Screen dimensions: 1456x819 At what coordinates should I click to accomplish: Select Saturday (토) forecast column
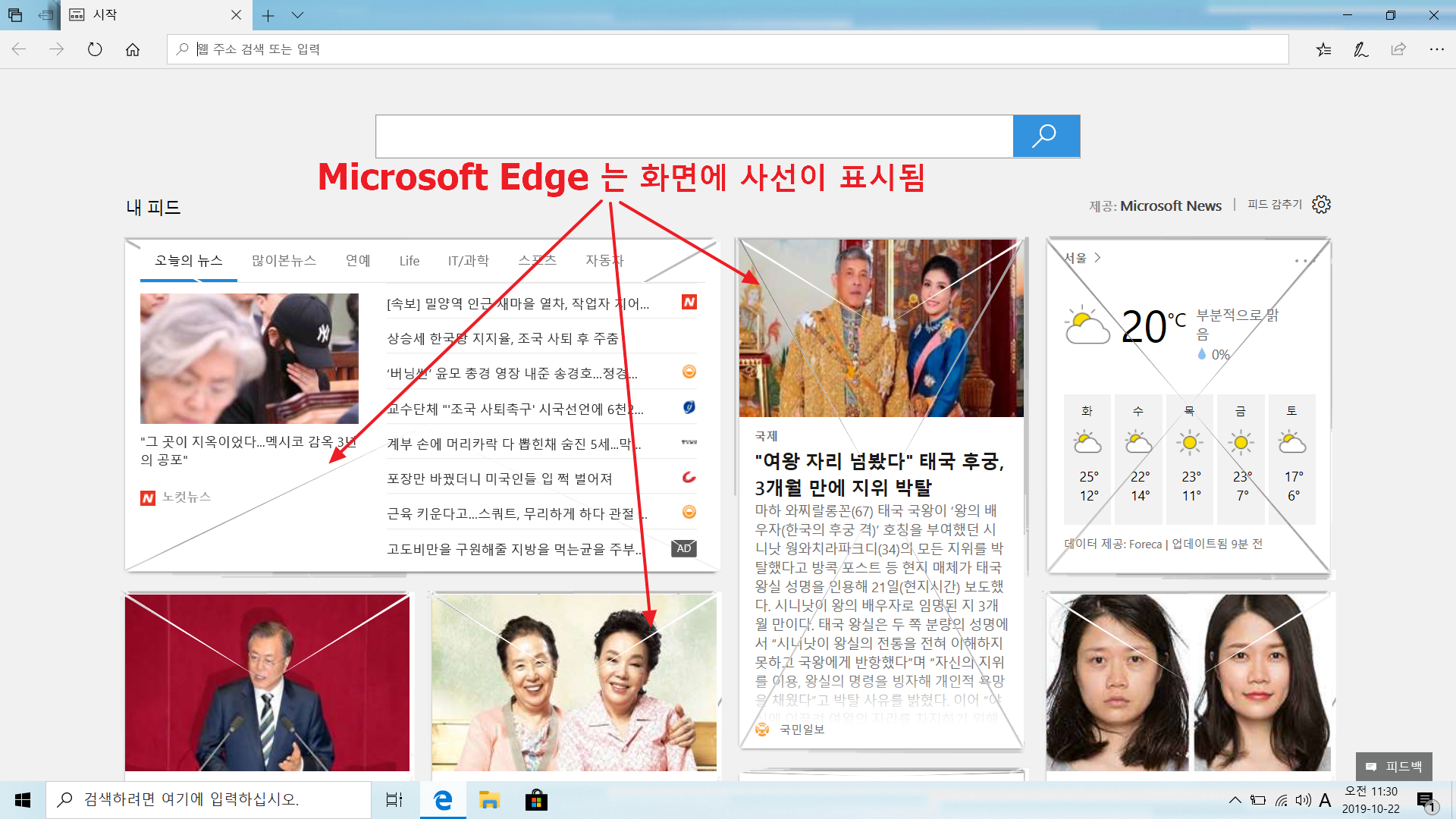coord(1292,459)
